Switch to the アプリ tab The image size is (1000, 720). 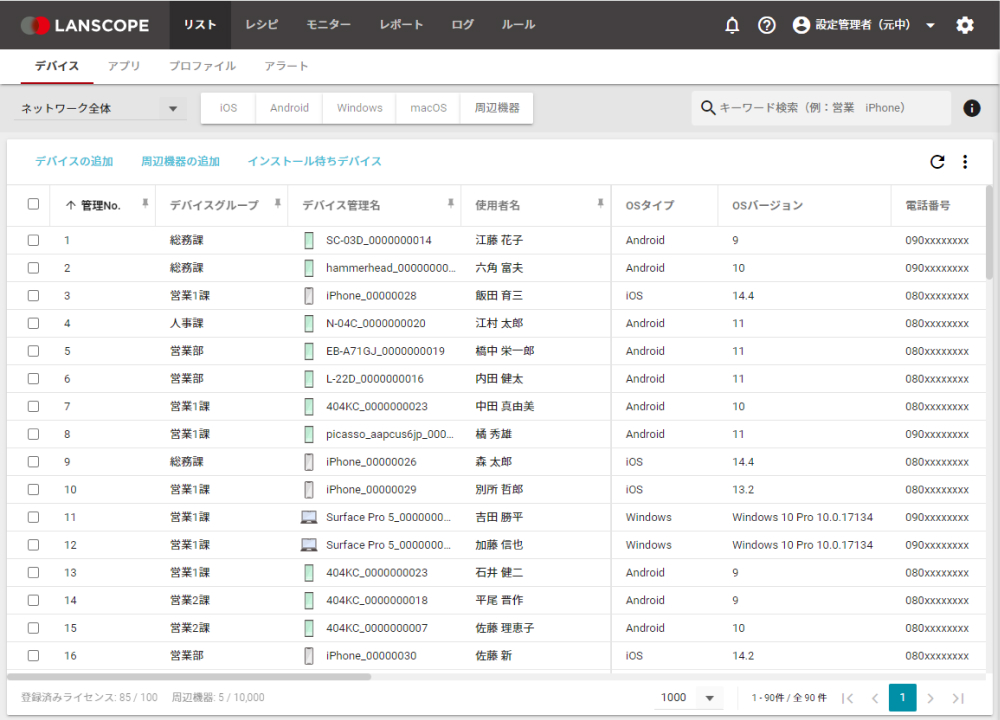click(x=124, y=65)
